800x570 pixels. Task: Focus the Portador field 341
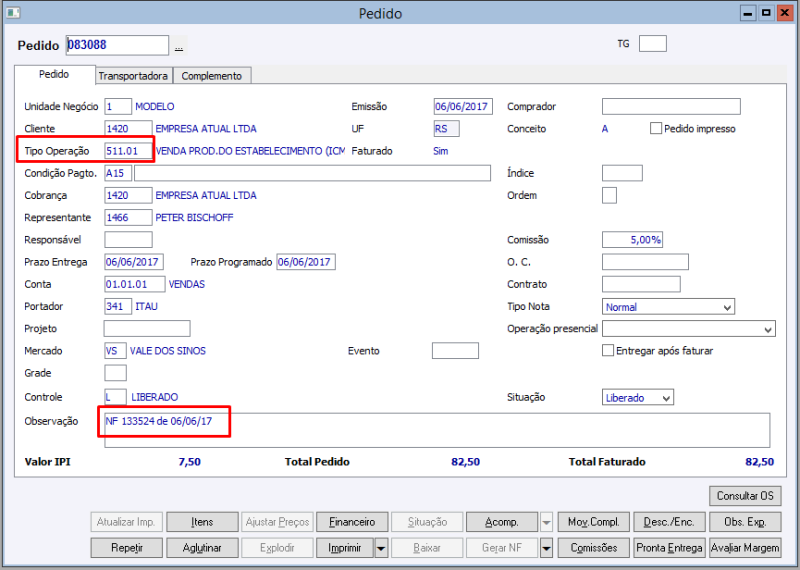118,306
